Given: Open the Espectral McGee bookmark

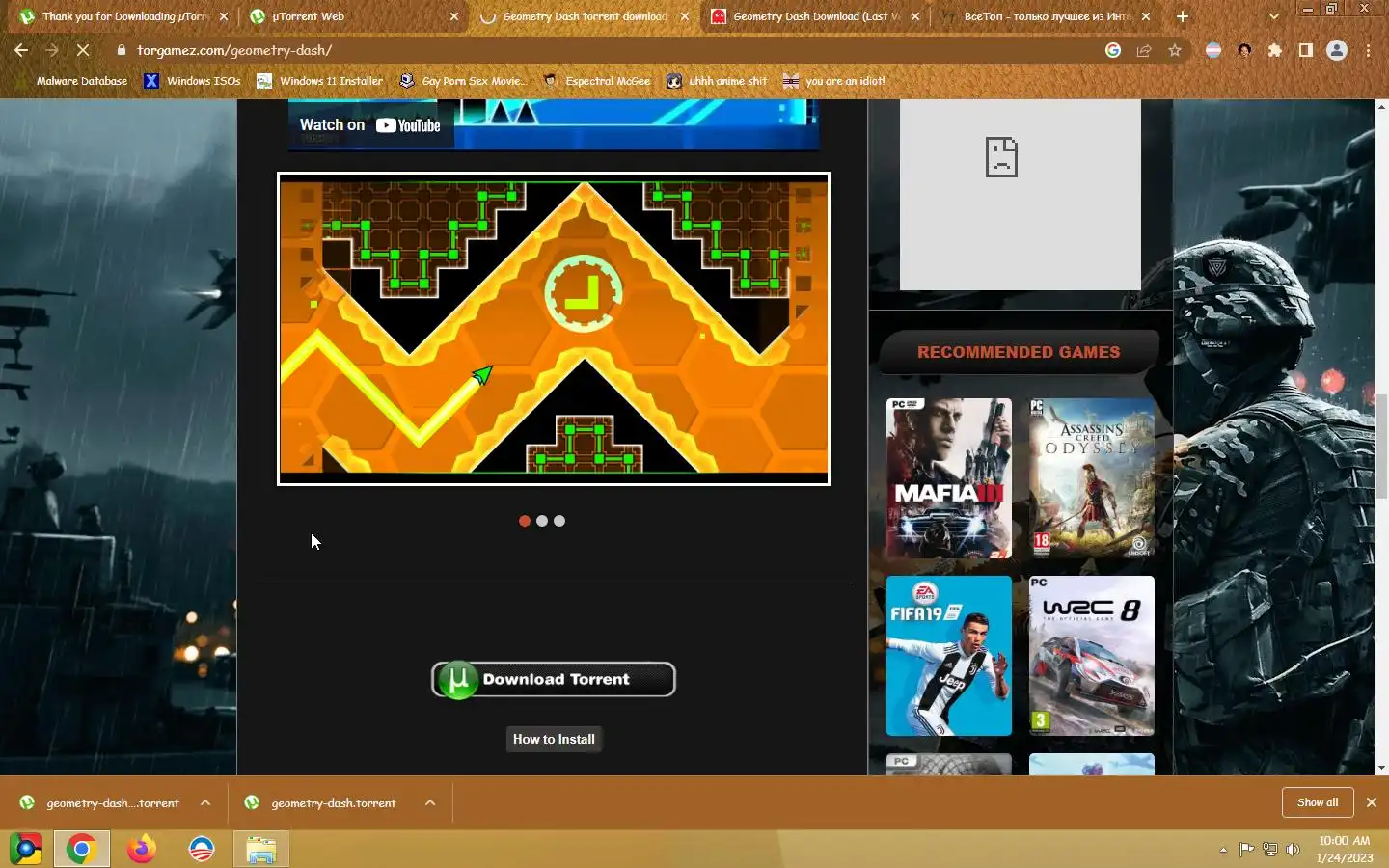Looking at the screenshot, I should click(x=597, y=81).
